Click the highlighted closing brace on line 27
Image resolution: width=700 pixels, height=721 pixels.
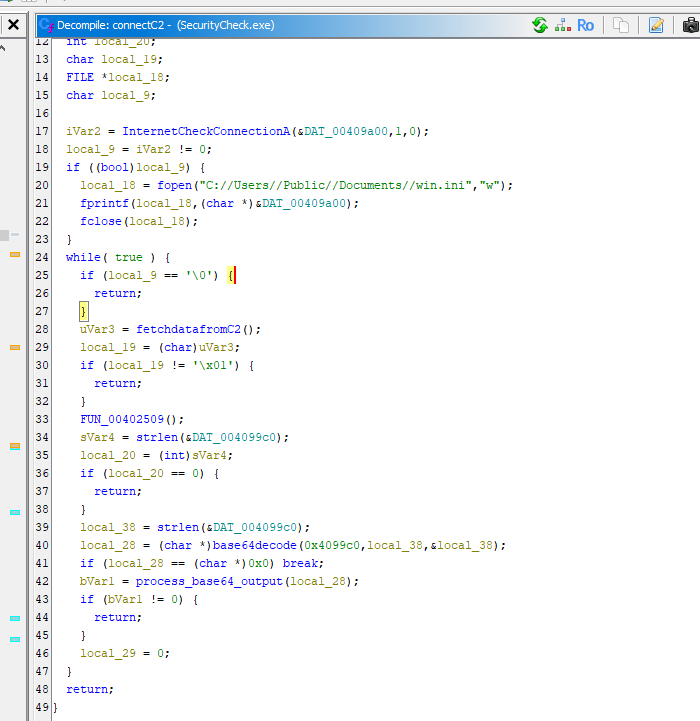(x=83, y=311)
